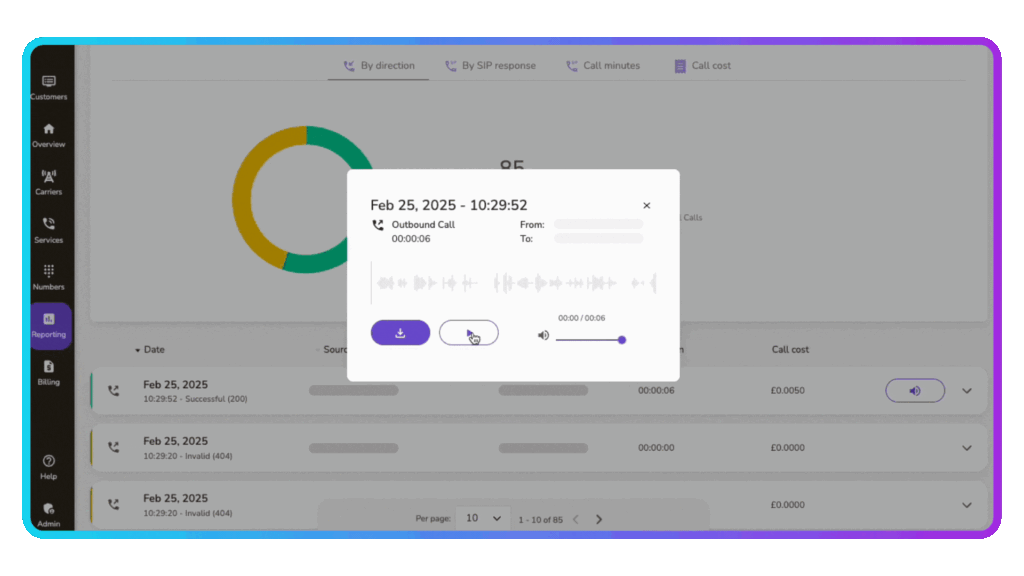Viewport: 1024px width, 576px height.
Task: Close the call recording dialog
Action: (x=646, y=205)
